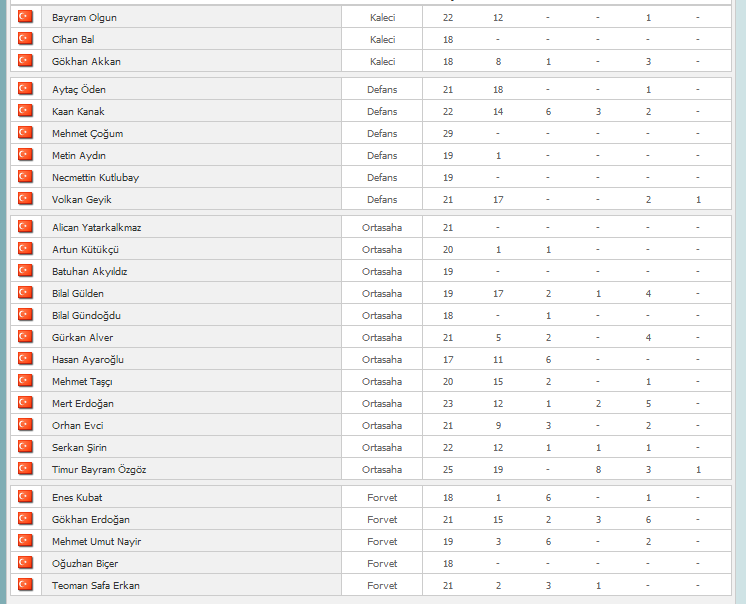Click the flag icon next to Kaan Kanak
The image size is (746, 604).
click(x=25, y=111)
